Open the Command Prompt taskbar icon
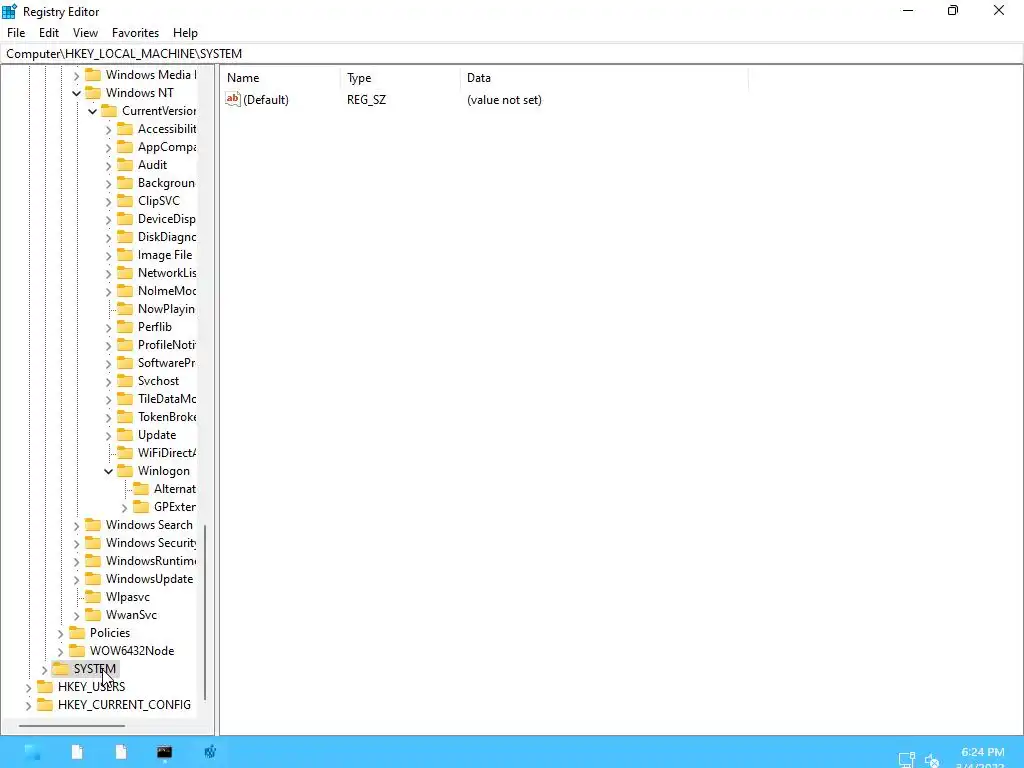The height and width of the screenshot is (768, 1024). pos(165,752)
